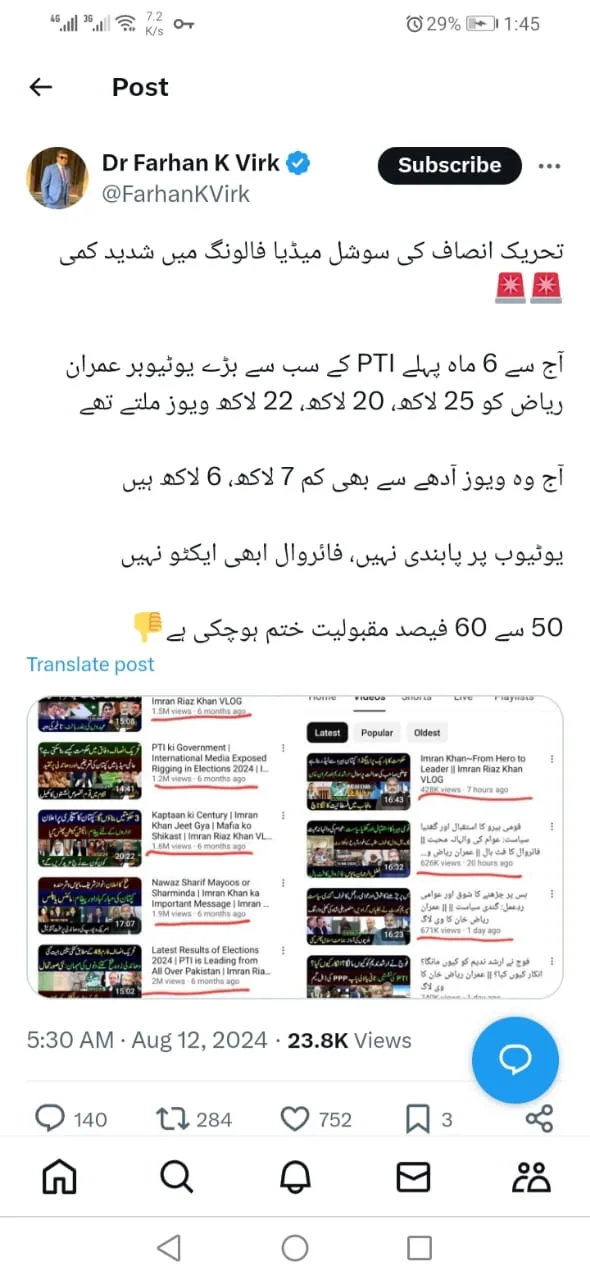
Task: Reply using the comment bubble icon
Action: click(x=49, y=1119)
